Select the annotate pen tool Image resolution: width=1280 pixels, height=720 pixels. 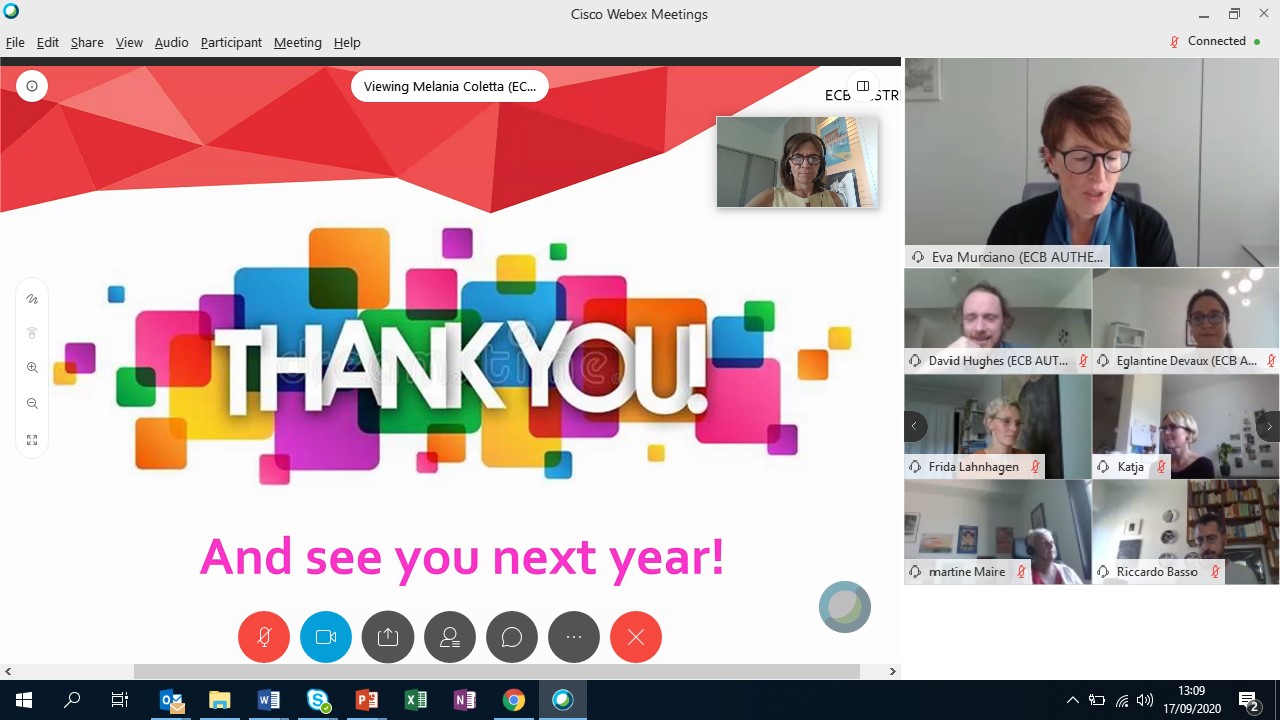click(32, 299)
